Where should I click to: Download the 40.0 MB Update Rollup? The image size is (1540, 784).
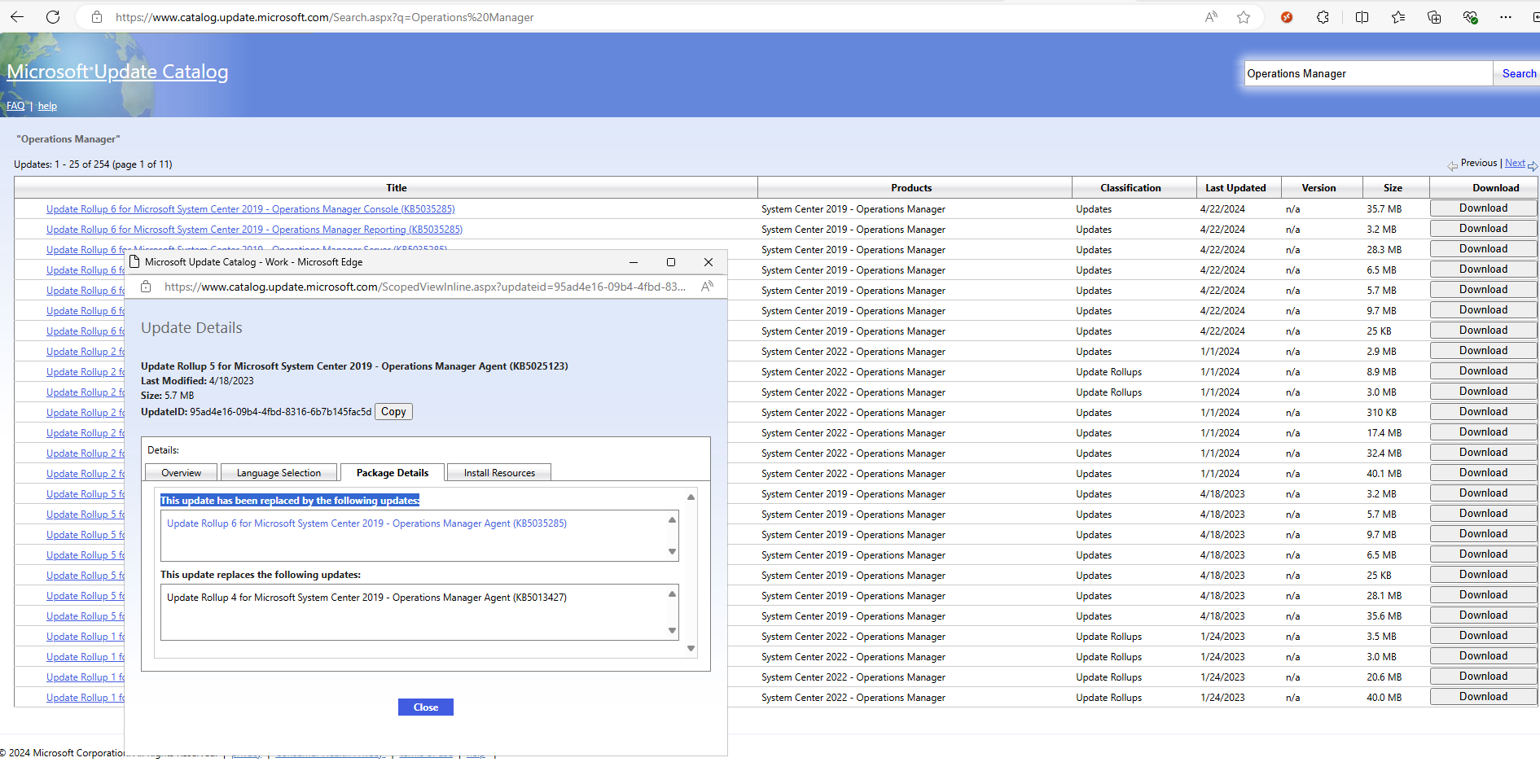click(1483, 697)
